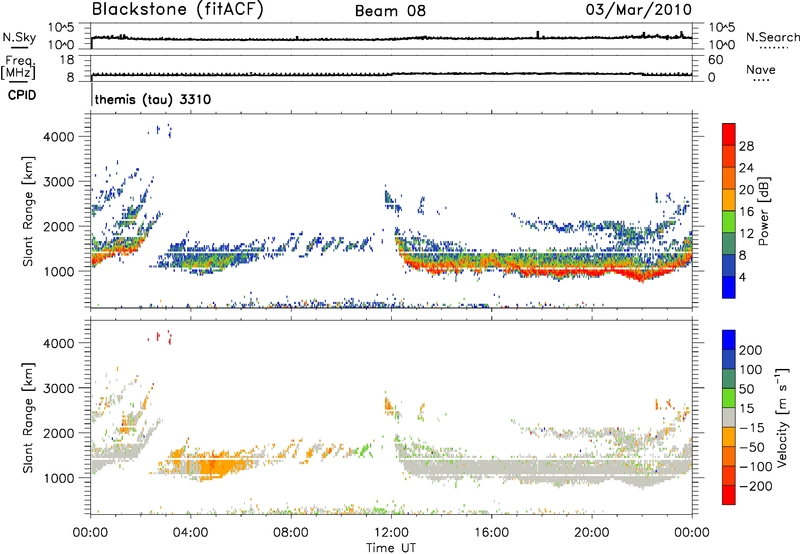
Task: Click the 200 label on Velocity colorbar
Action: [751, 350]
